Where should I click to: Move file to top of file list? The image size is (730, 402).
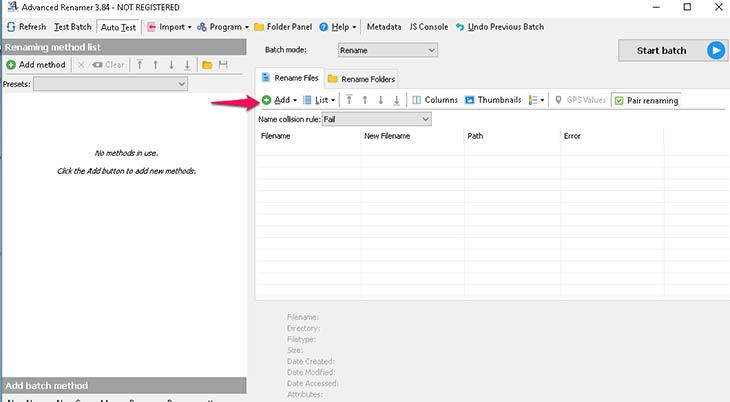click(x=349, y=100)
